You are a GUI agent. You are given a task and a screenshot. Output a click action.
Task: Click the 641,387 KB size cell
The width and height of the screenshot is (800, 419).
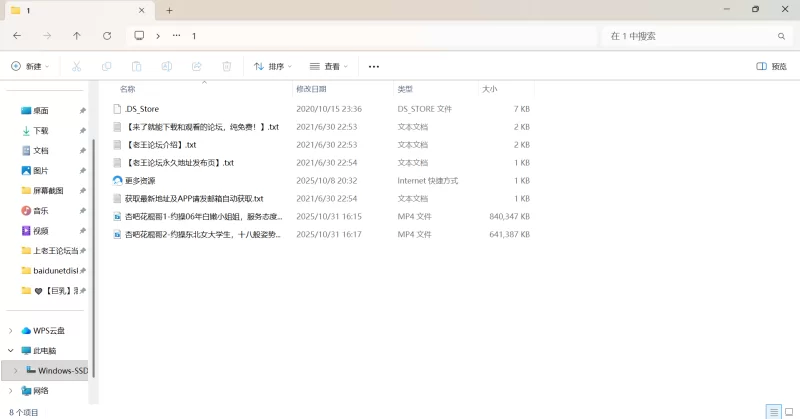click(x=509, y=234)
